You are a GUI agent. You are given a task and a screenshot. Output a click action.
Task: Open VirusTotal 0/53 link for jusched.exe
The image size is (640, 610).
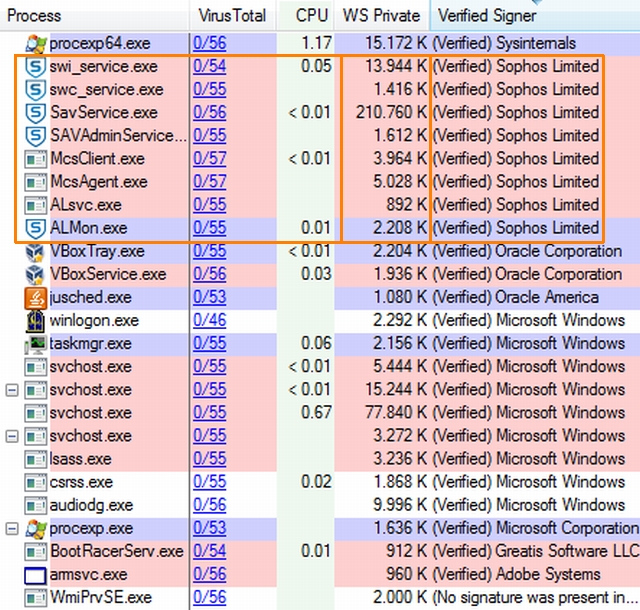tap(210, 297)
